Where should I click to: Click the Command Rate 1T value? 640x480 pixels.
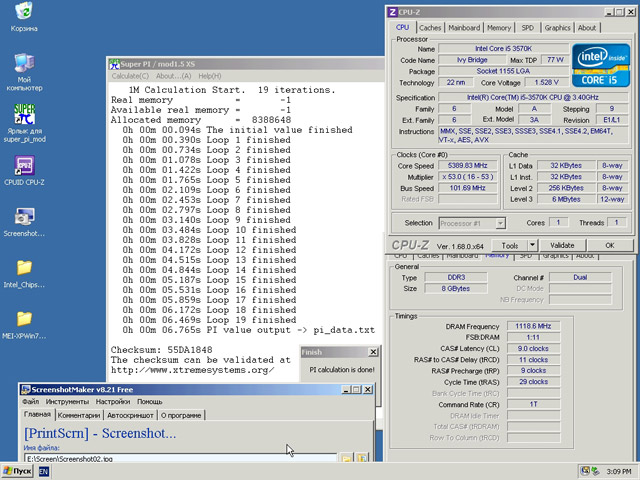(x=533, y=404)
